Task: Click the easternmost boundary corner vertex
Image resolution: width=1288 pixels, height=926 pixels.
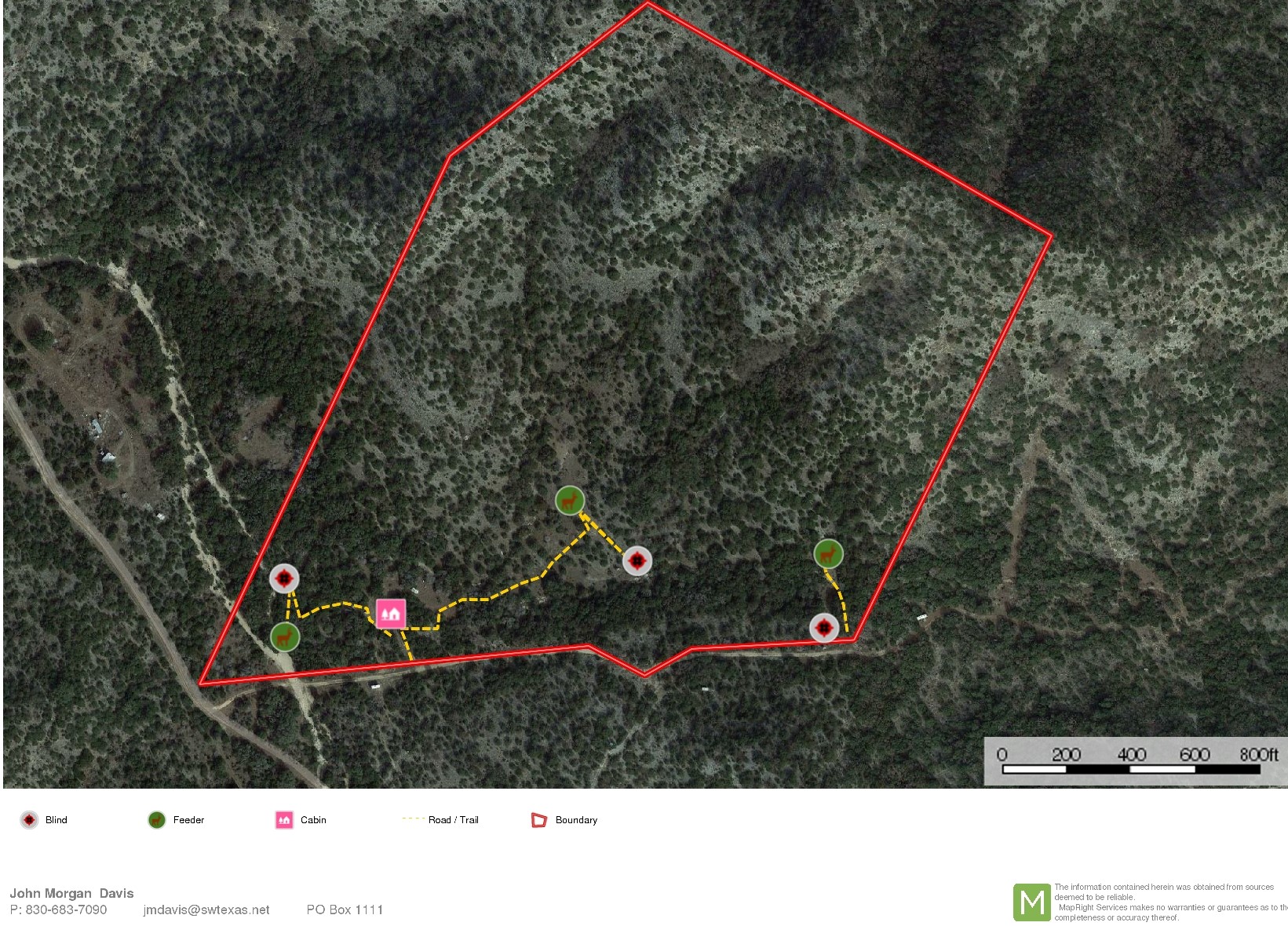Action: [1051, 234]
